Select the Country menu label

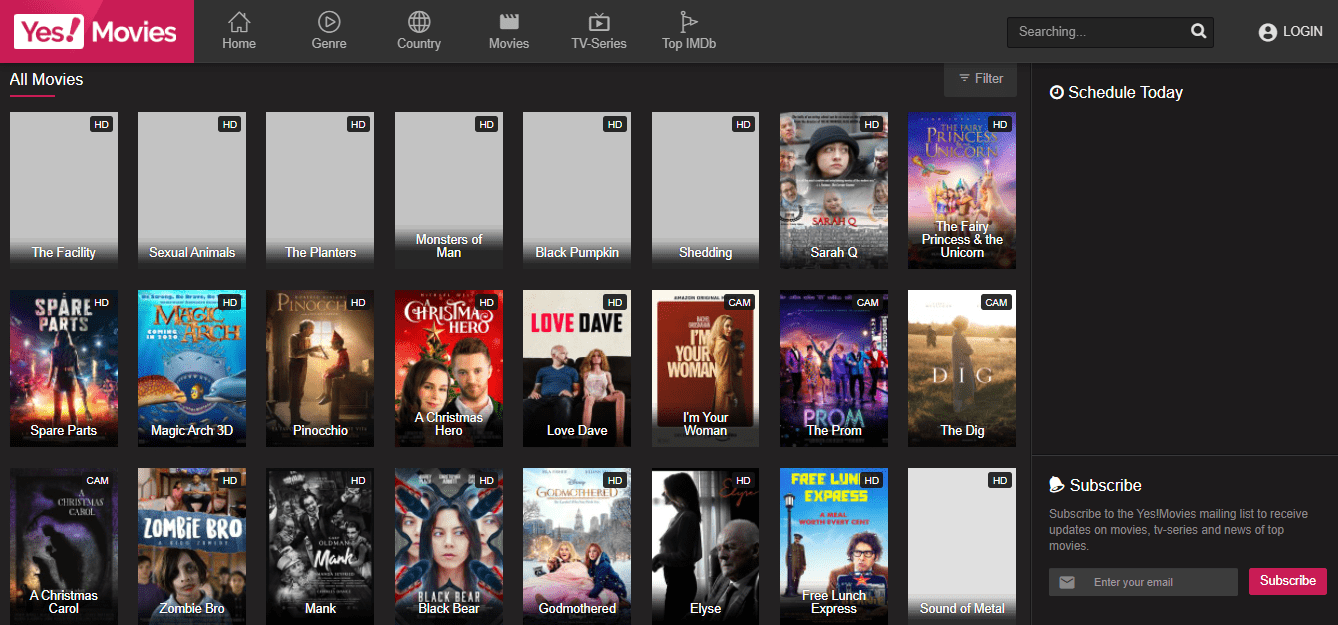[419, 44]
